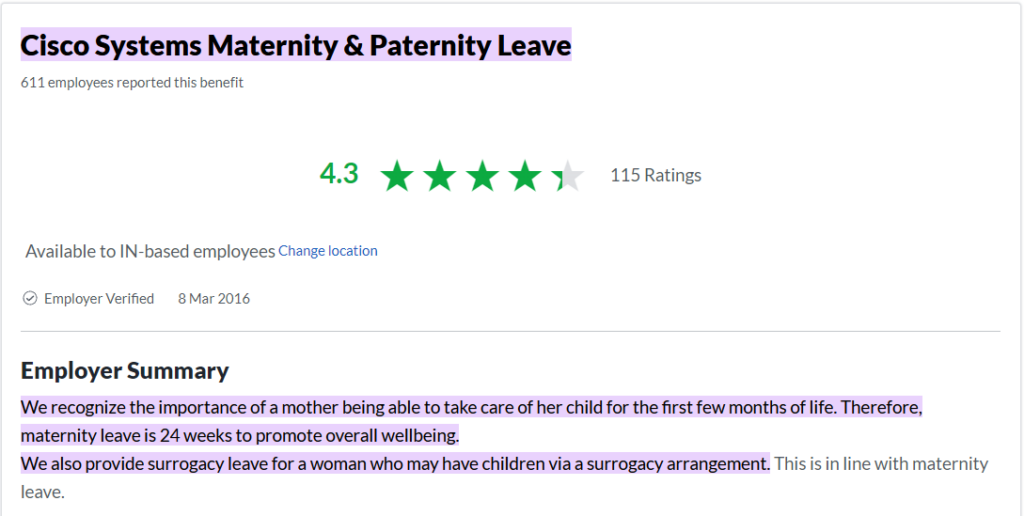The width and height of the screenshot is (1024, 516).
Task: Click the fourth green rating star
Action: (x=525, y=176)
